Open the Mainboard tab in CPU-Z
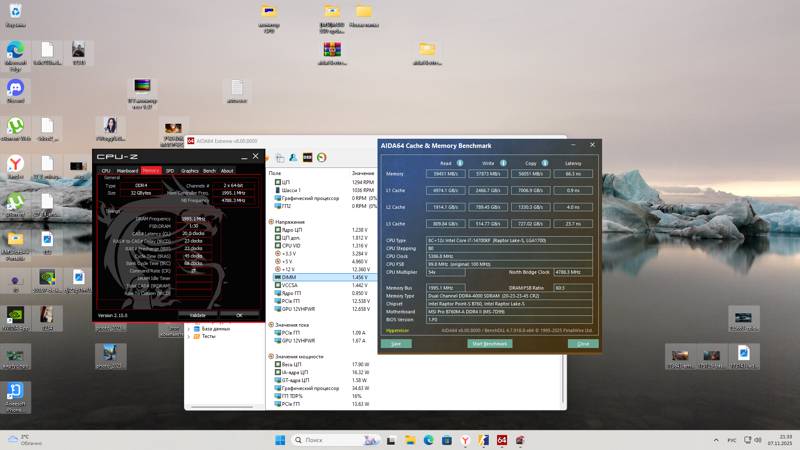This screenshot has width=800, height=450. tap(127, 171)
